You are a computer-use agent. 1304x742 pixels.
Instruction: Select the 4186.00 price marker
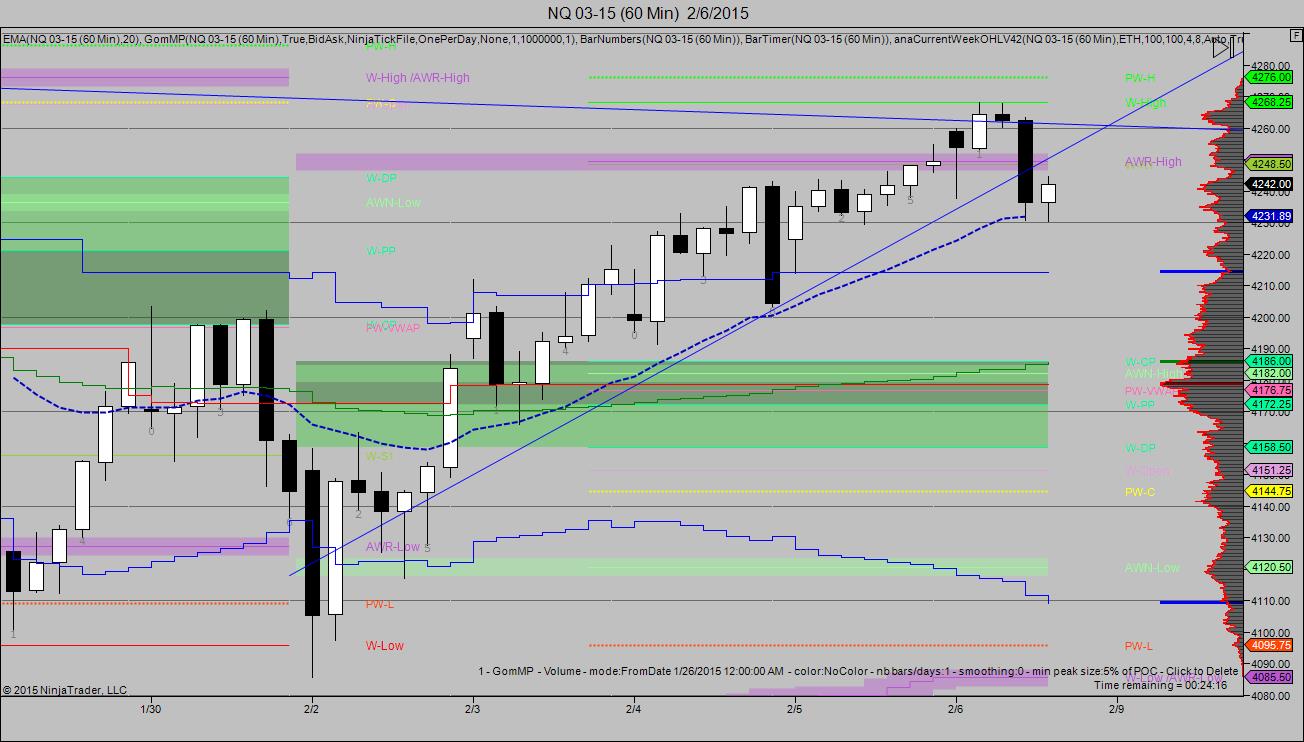point(1270,361)
